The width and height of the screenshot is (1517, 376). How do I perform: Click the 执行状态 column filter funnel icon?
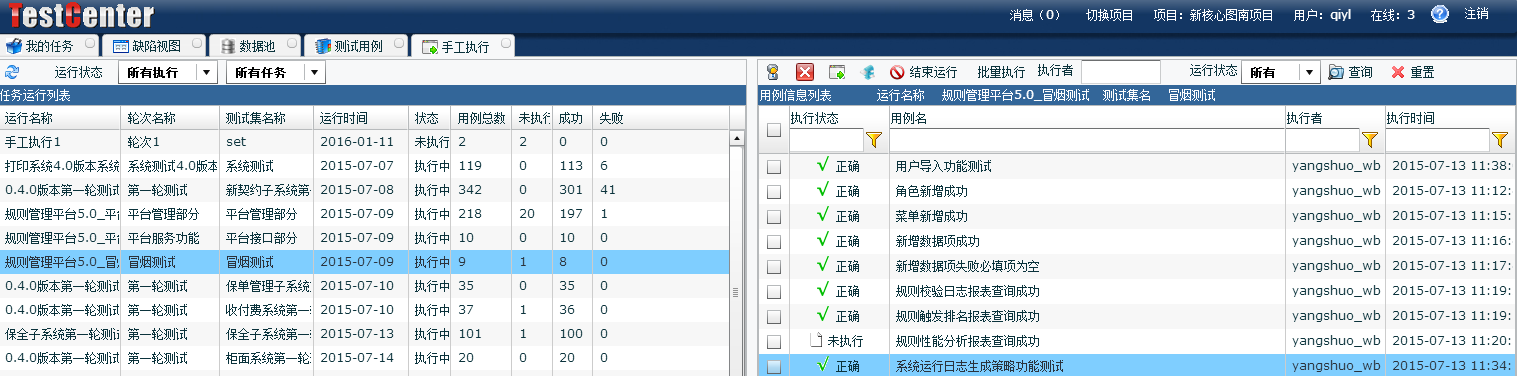[x=873, y=139]
